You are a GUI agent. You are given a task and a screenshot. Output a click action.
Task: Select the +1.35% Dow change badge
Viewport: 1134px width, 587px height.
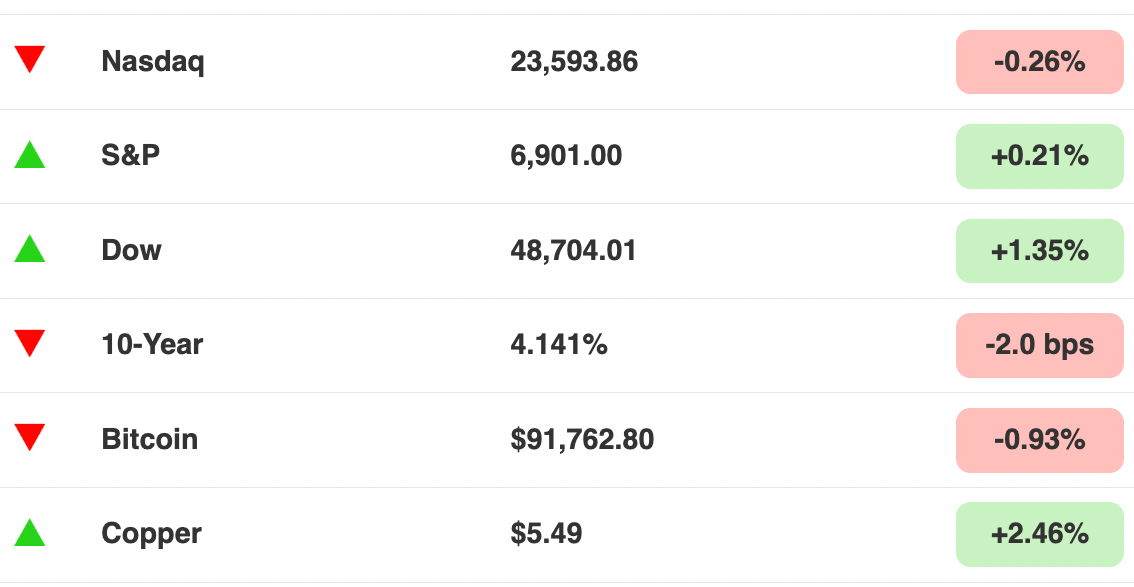point(1039,251)
